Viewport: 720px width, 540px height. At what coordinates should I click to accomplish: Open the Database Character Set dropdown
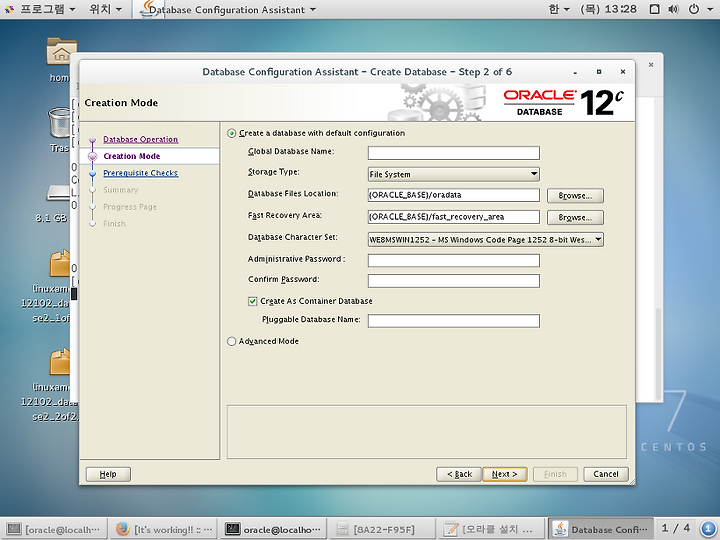click(x=485, y=239)
